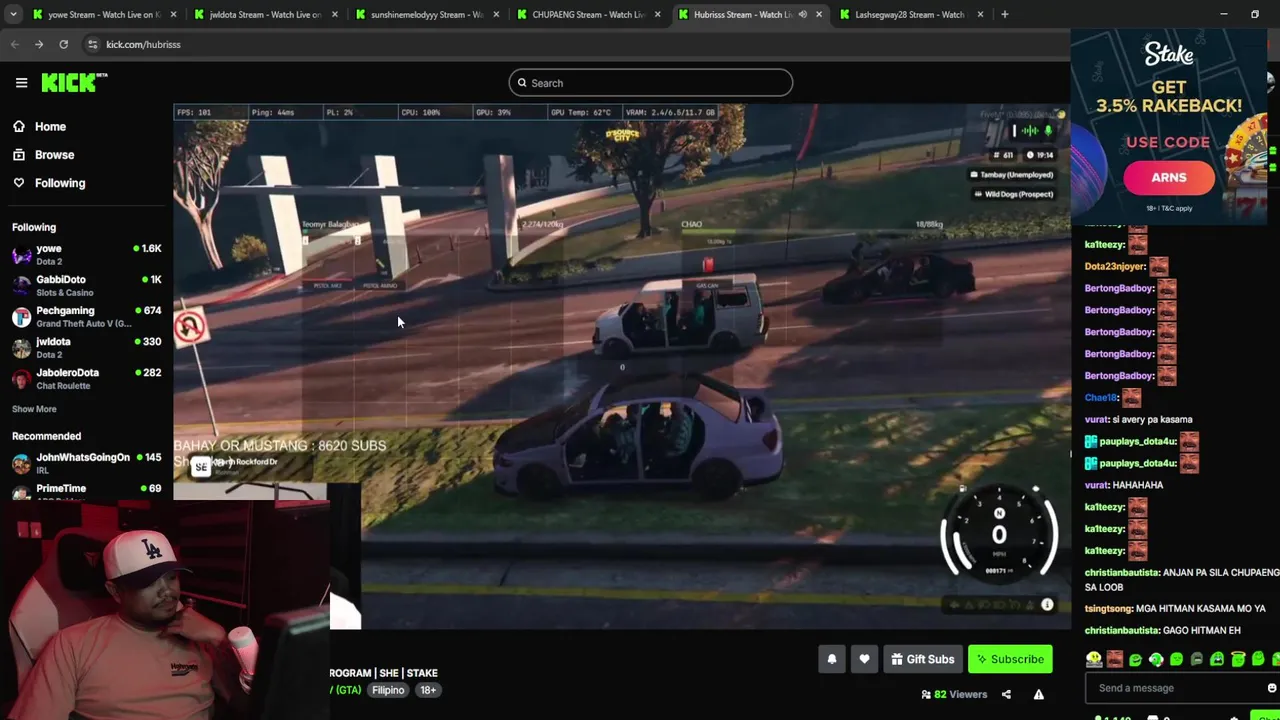Click Dota23njoyer username in chat

(x=1115, y=266)
